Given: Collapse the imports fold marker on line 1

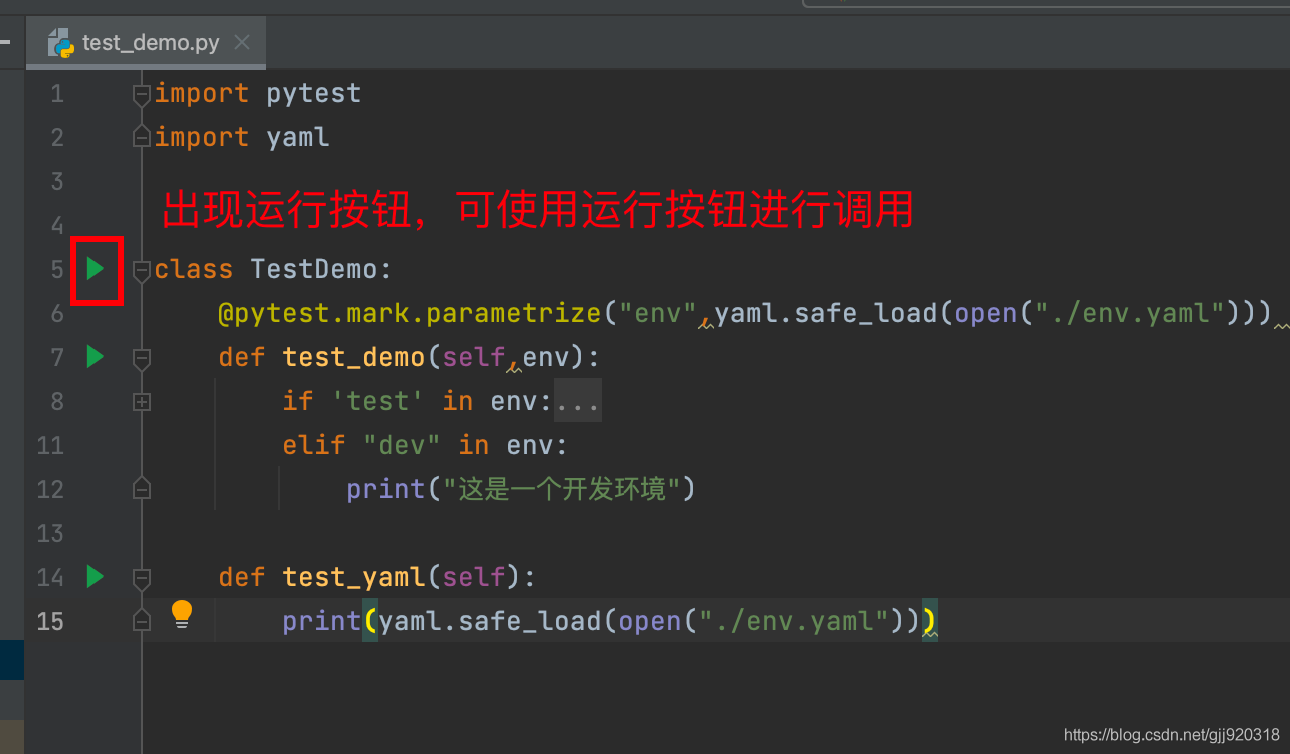Looking at the screenshot, I should click(142, 94).
